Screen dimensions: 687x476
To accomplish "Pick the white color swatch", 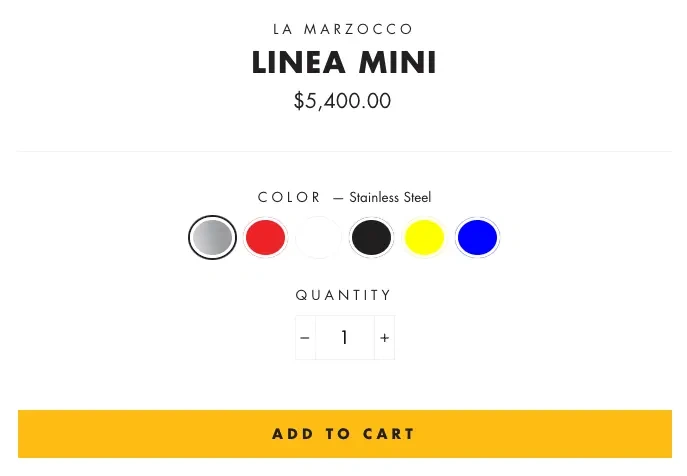I will click(319, 238).
